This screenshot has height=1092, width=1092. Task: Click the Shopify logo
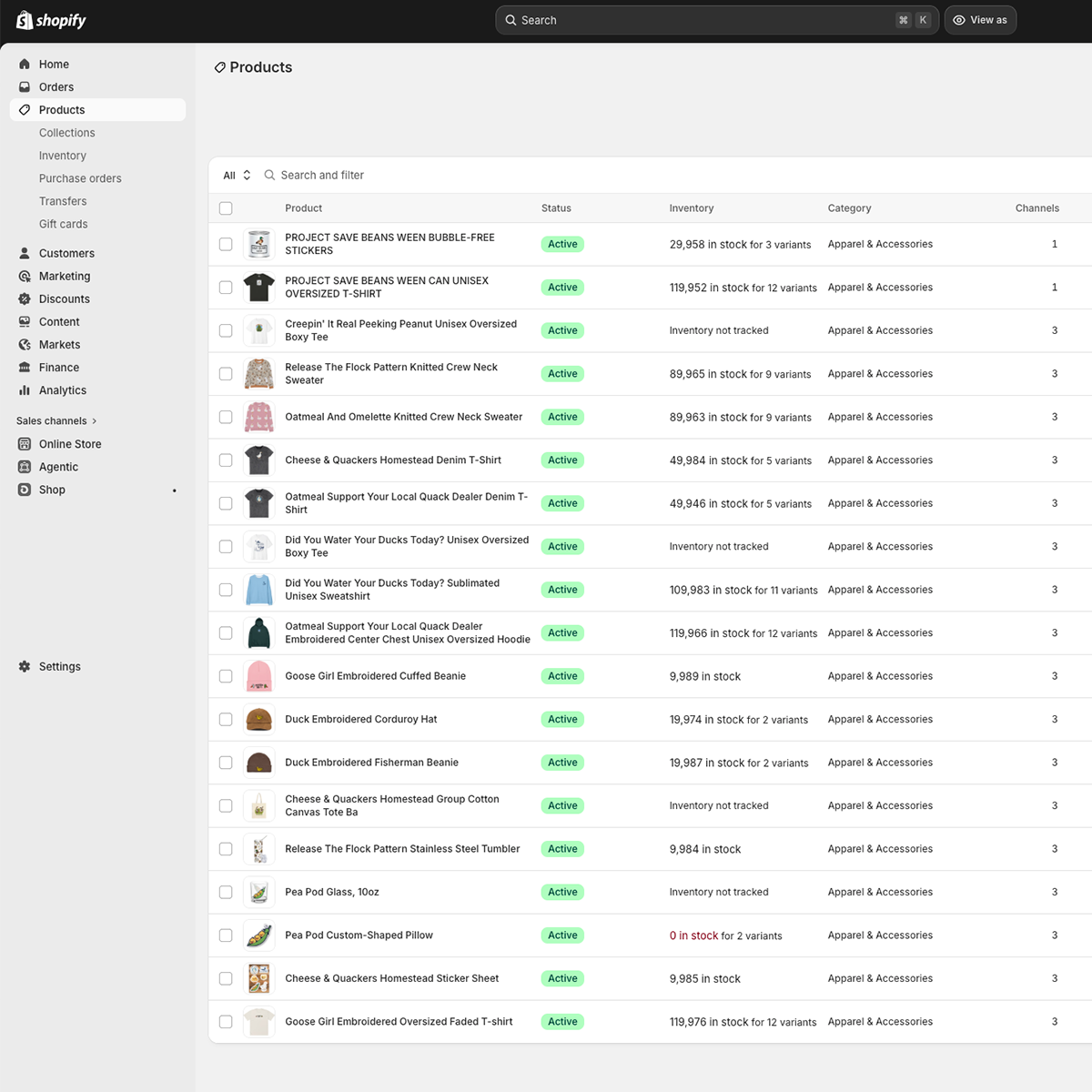click(51, 20)
